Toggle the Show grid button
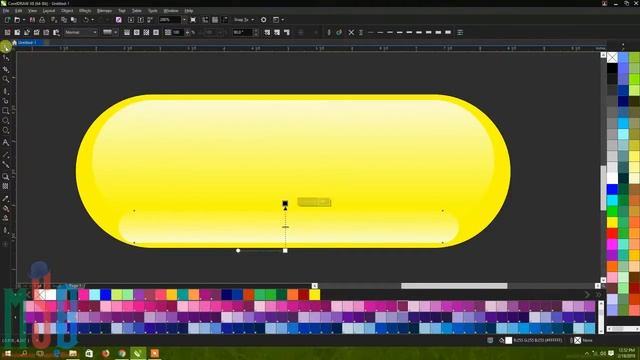Image resolution: width=640 pixels, height=360 pixels. pos(215,20)
